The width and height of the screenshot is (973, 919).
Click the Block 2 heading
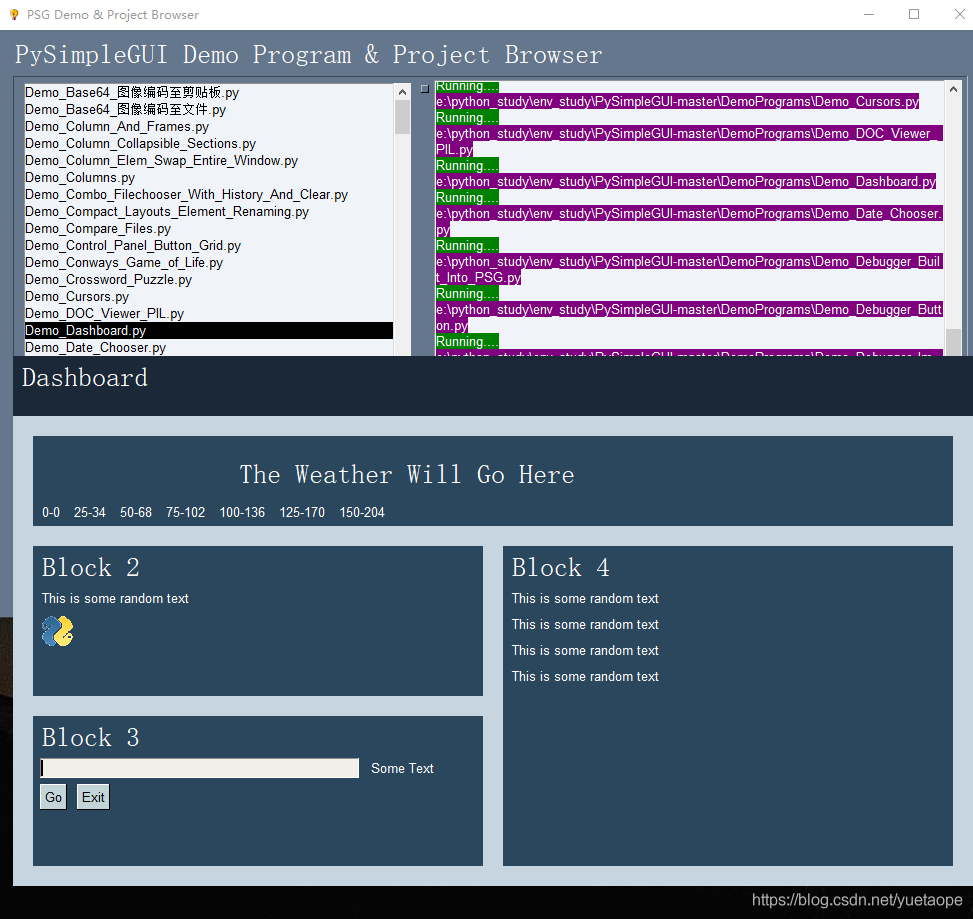pos(91,568)
